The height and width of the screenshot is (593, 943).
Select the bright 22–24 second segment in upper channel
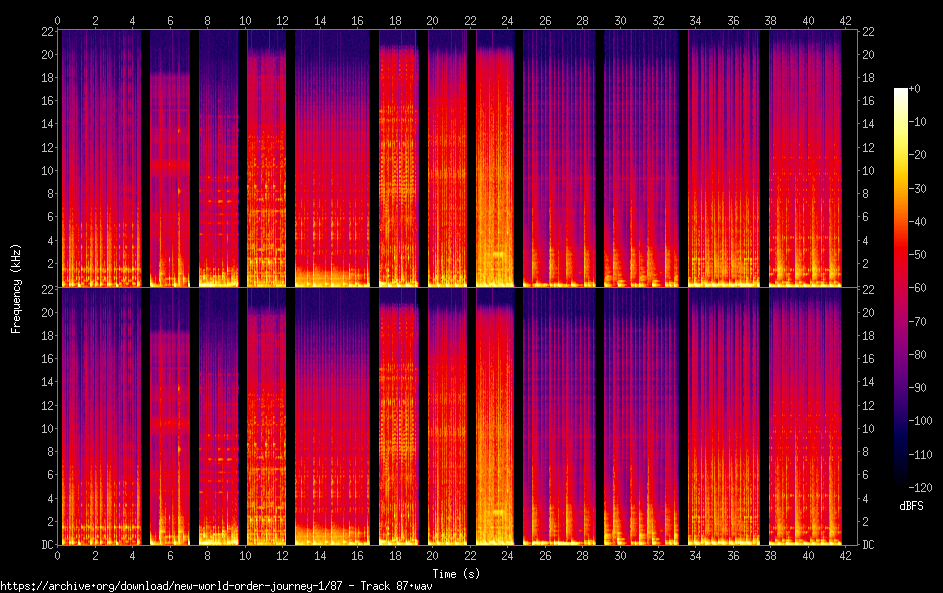pos(495,160)
